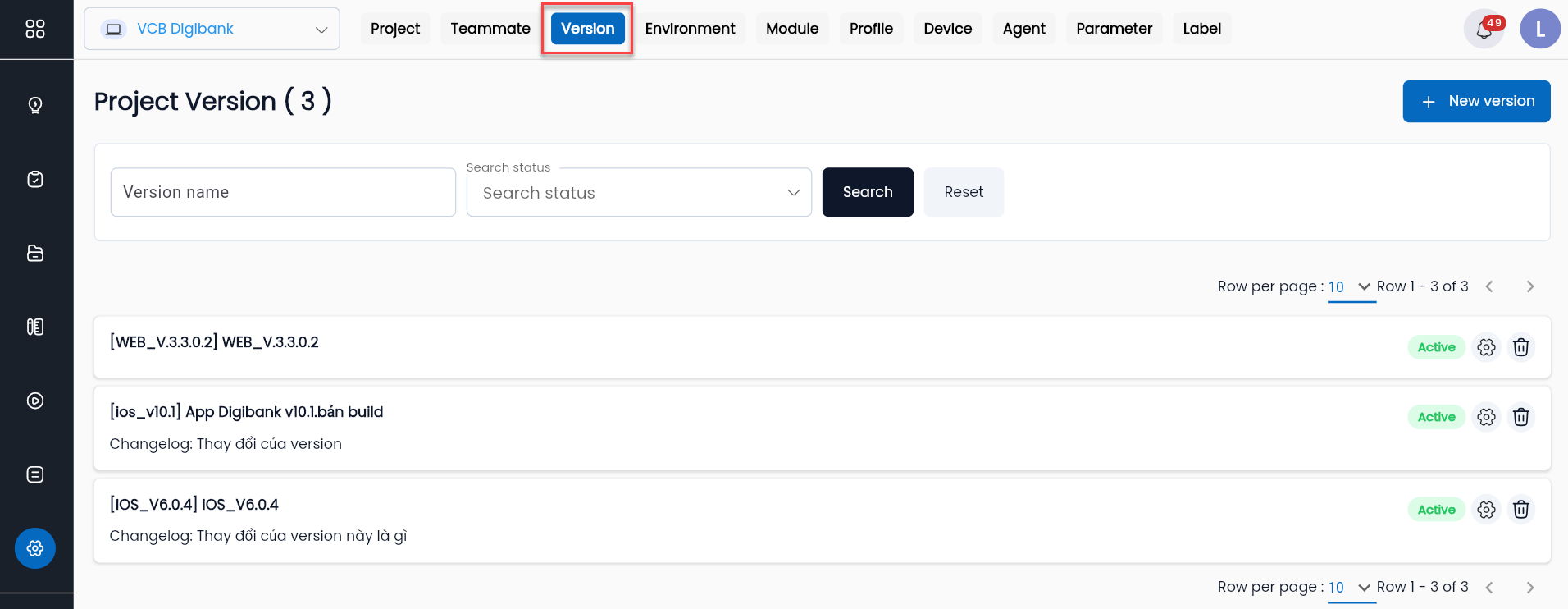This screenshot has width=1568, height=609.
Task: Switch to the Environment tab
Action: point(690,29)
